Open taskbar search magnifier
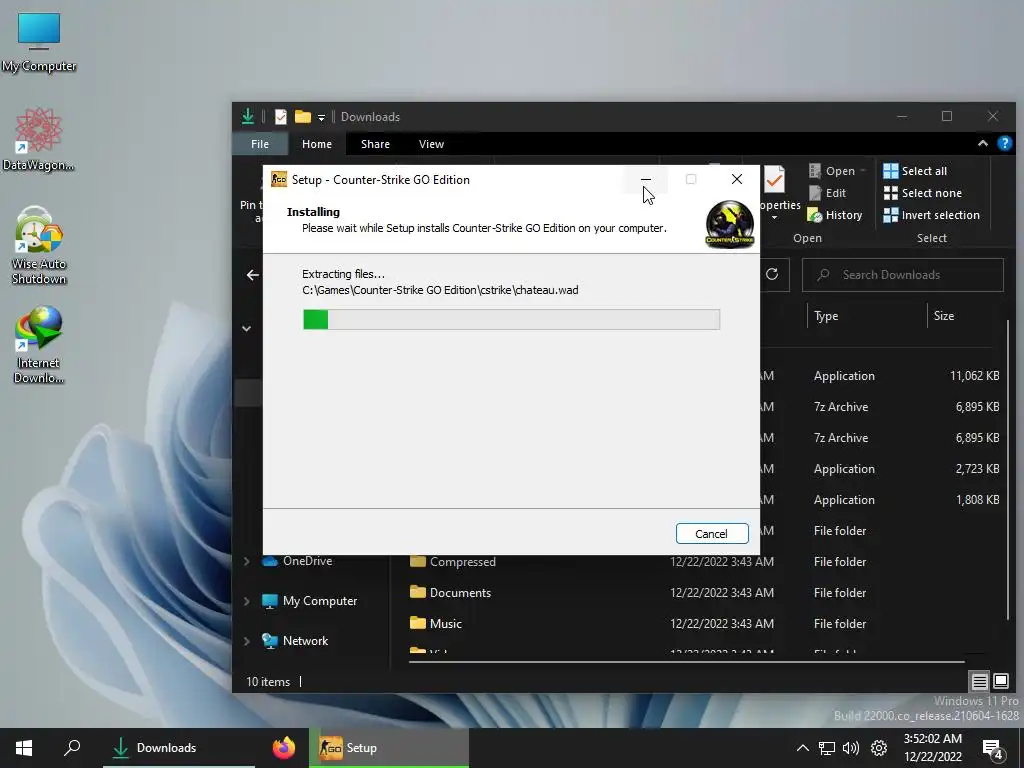Image resolution: width=1024 pixels, height=768 pixels. pyautogui.click(x=72, y=748)
